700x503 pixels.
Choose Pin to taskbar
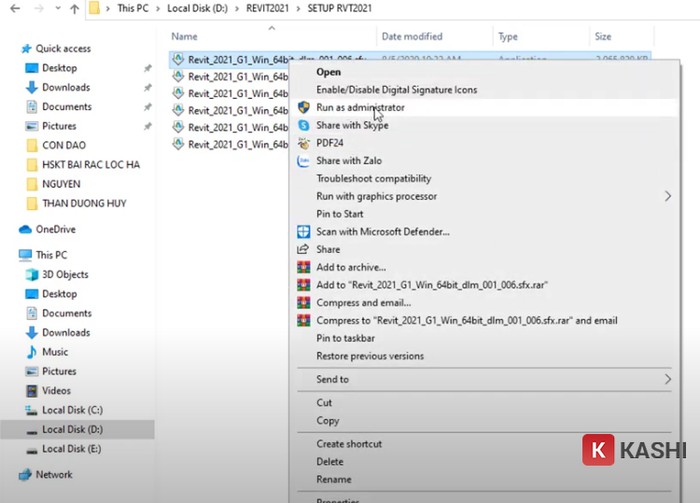pyautogui.click(x=346, y=338)
